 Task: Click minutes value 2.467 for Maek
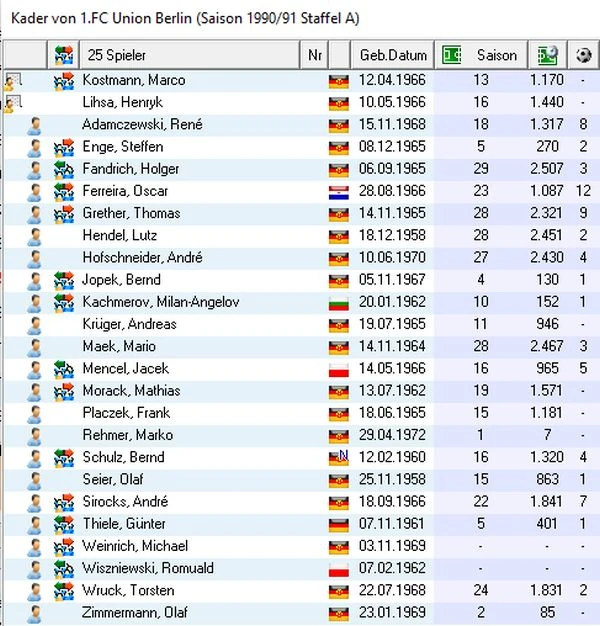[546, 347]
